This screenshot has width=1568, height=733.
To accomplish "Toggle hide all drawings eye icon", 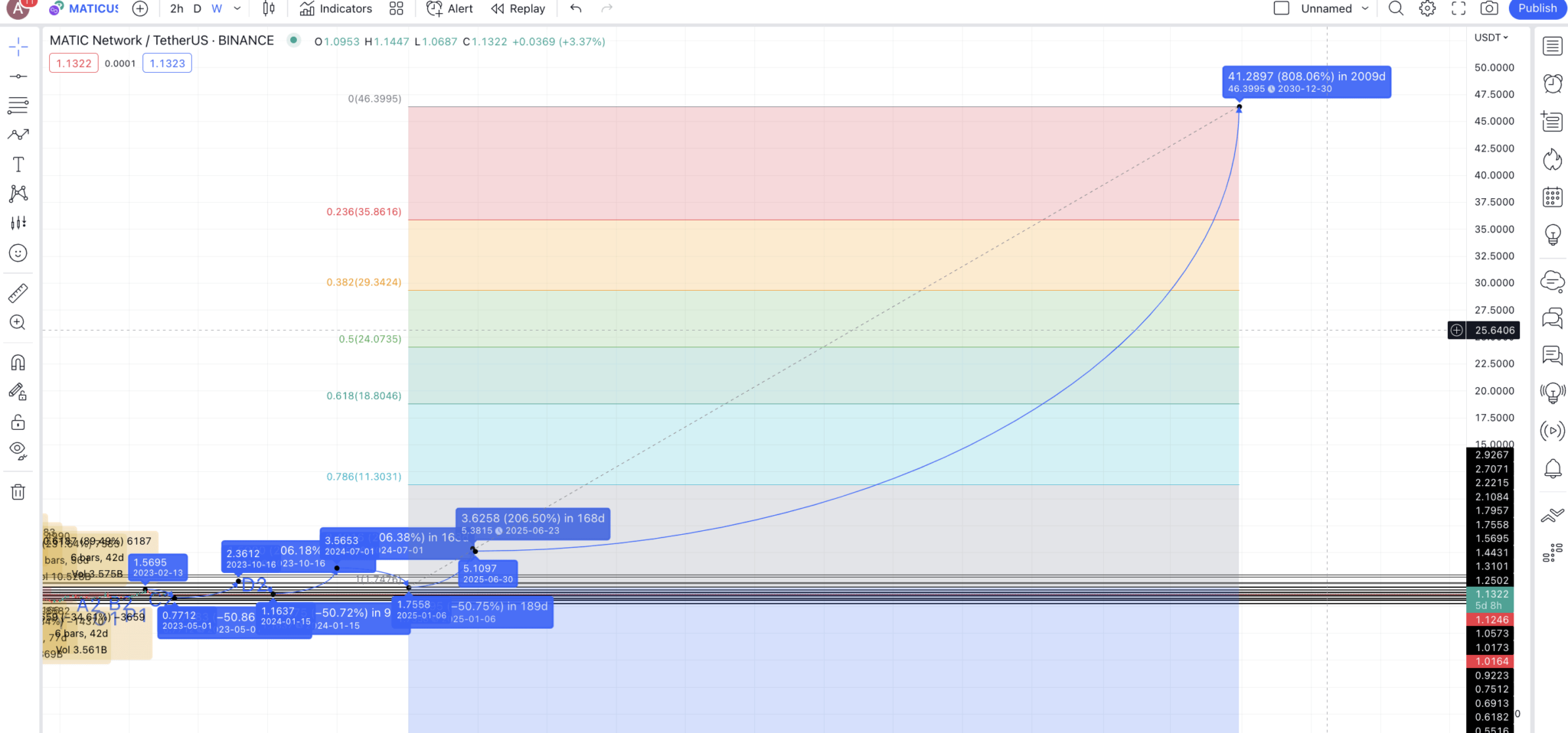I will click(x=18, y=451).
